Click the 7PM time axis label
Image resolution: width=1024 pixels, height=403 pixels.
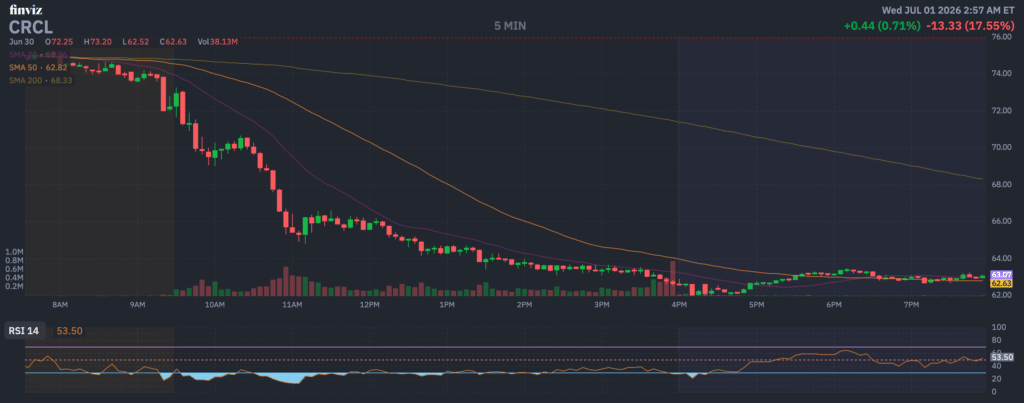click(x=911, y=305)
